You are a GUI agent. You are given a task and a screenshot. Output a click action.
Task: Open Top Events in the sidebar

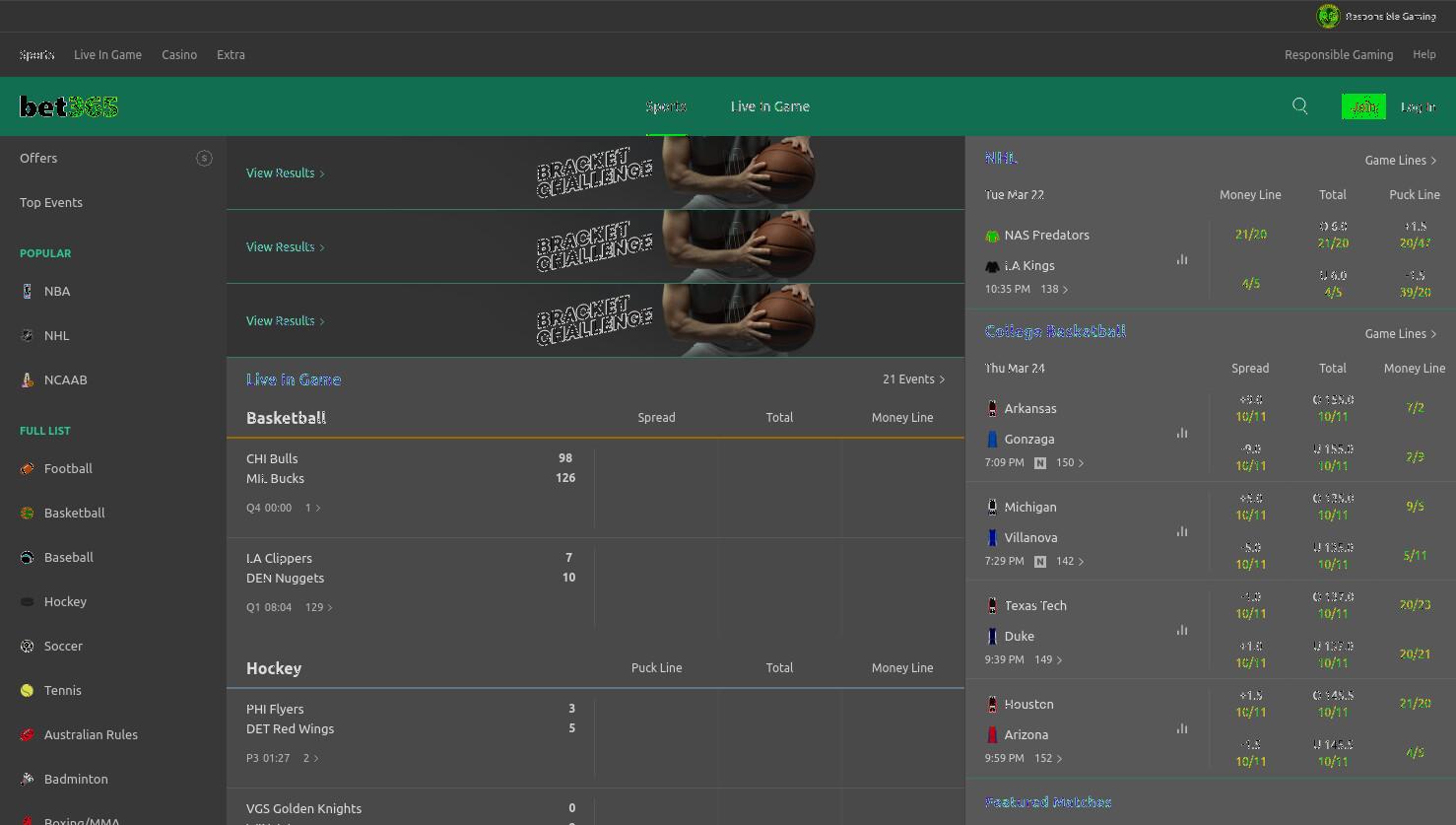51,202
